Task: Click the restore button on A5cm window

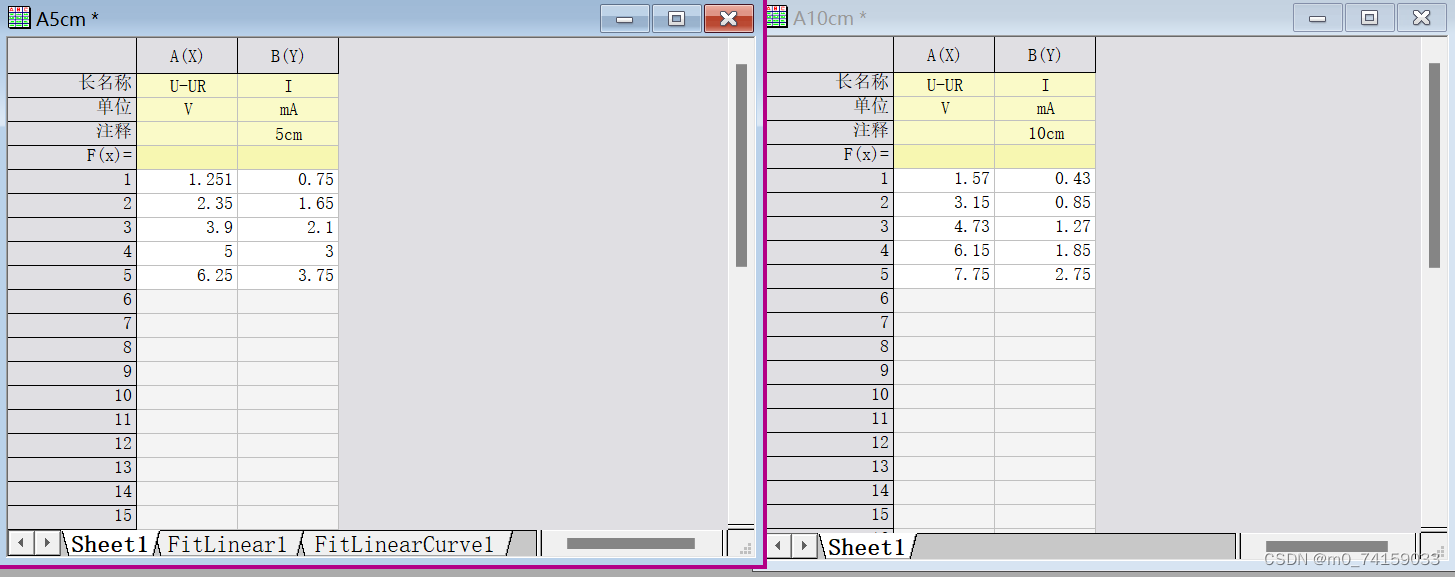Action: tap(676, 17)
